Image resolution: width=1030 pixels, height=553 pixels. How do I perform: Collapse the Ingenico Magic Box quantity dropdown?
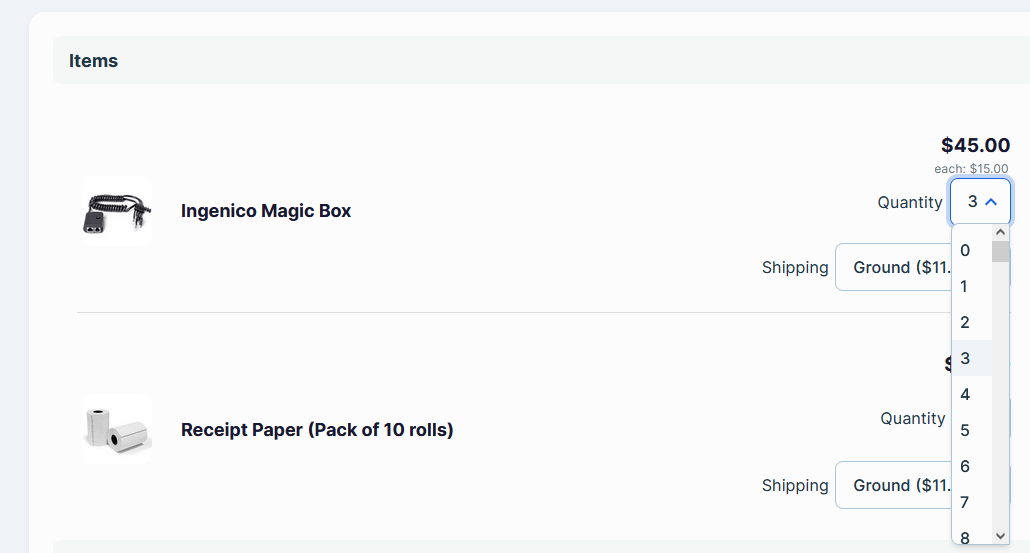pos(980,202)
